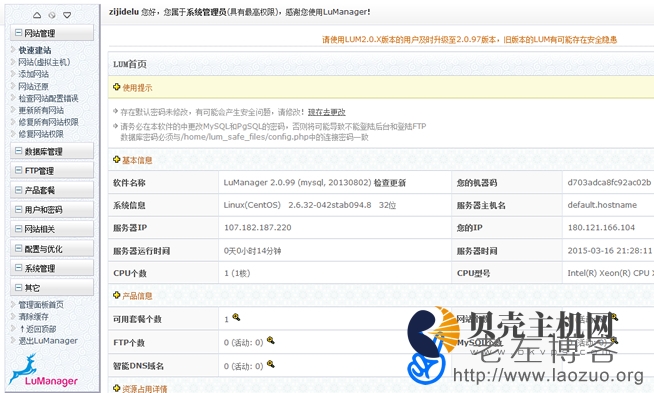Image resolution: width=654 pixels, height=393 pixels.
Task: Select 退出LuManager to log out
Action: (48, 340)
